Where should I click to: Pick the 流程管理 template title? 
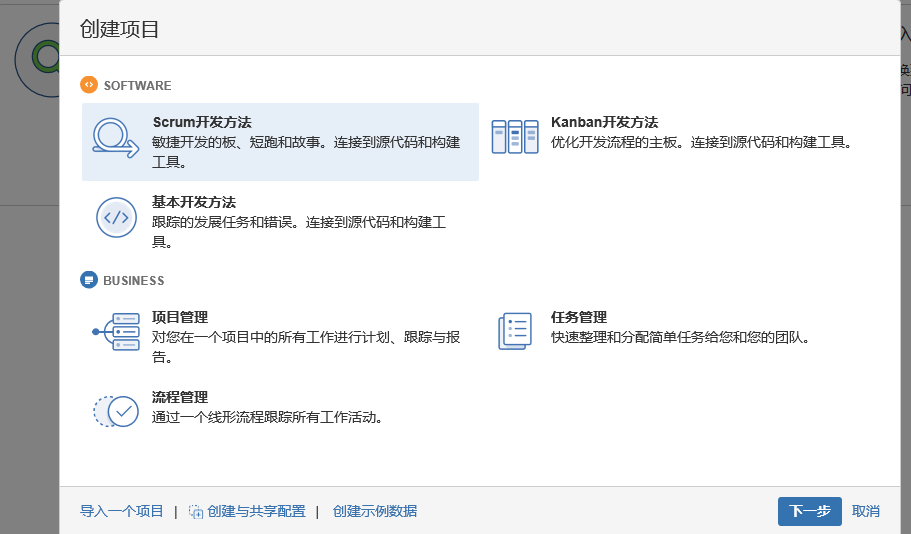(x=180, y=397)
